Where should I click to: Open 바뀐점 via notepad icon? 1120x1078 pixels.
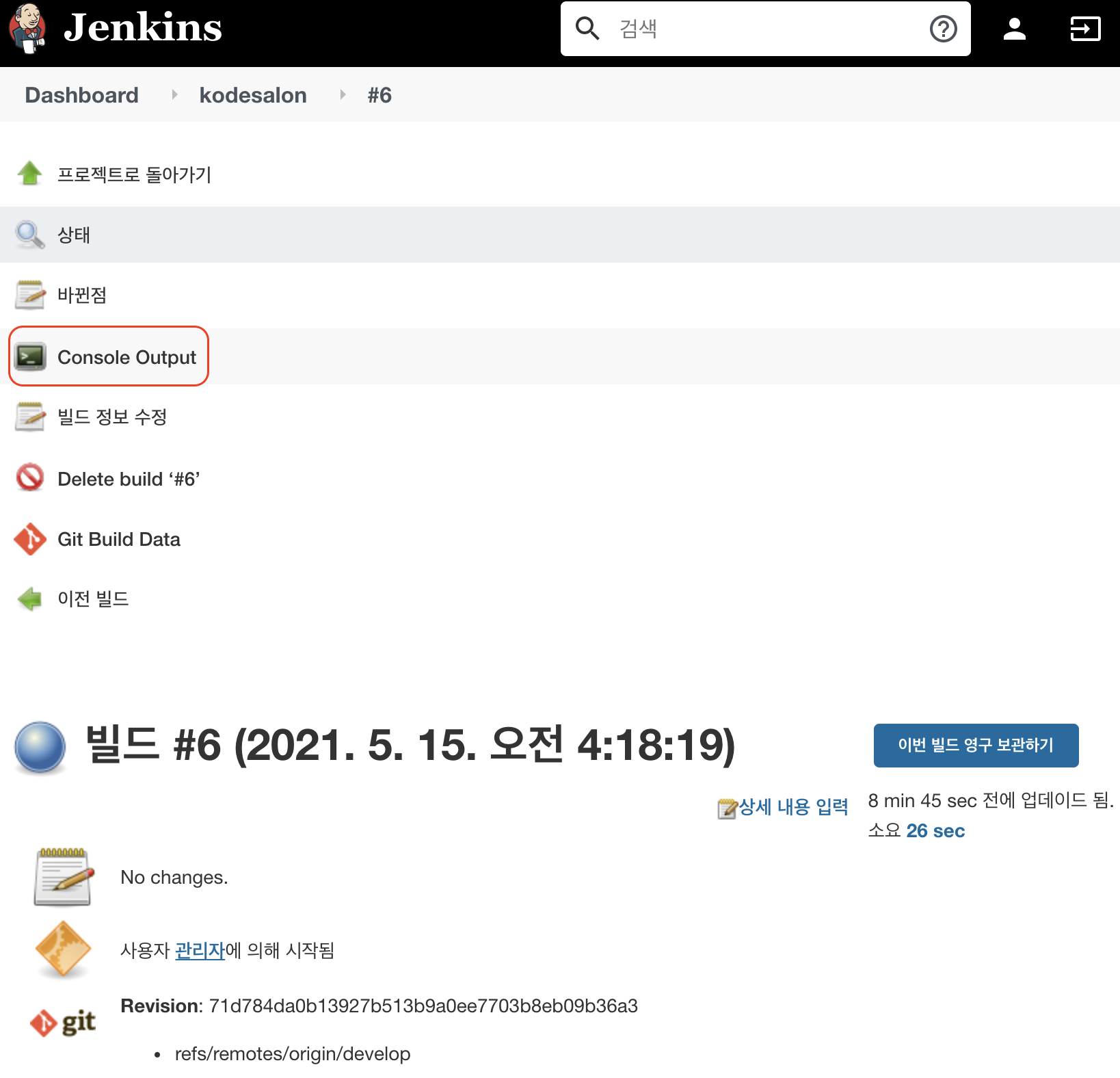pos(30,294)
